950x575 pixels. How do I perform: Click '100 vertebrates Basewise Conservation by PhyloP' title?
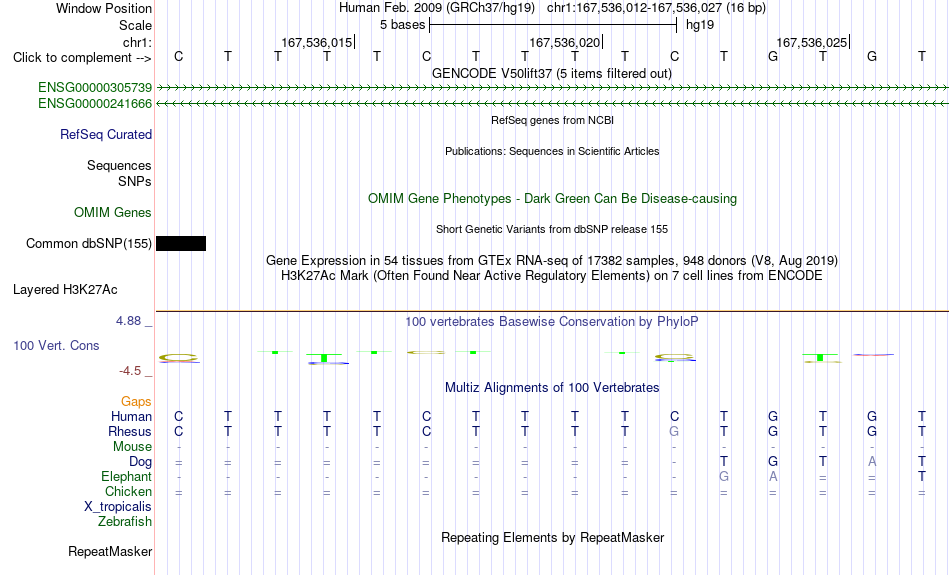pyautogui.click(x=552, y=322)
